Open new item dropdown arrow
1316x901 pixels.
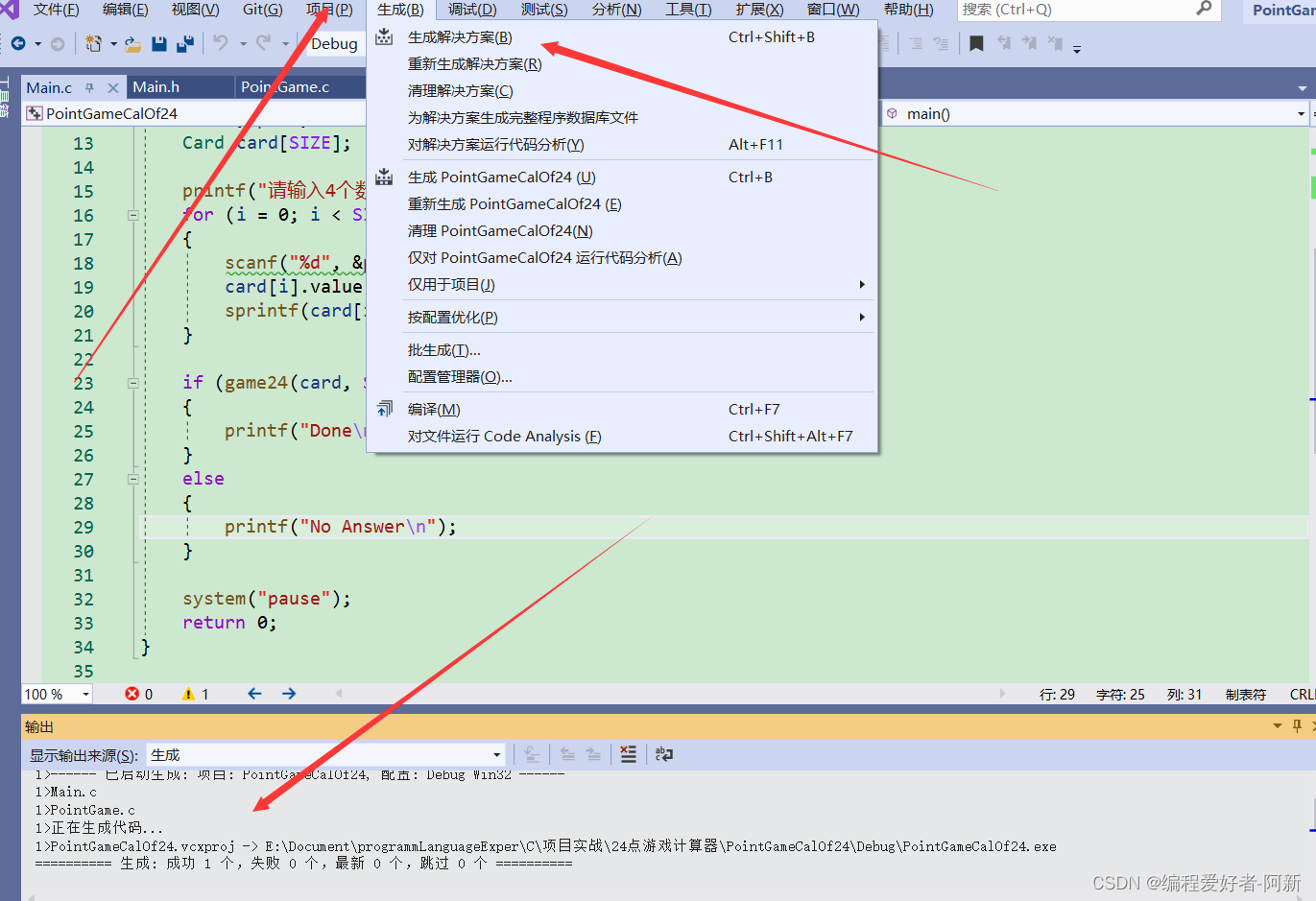pos(113,44)
